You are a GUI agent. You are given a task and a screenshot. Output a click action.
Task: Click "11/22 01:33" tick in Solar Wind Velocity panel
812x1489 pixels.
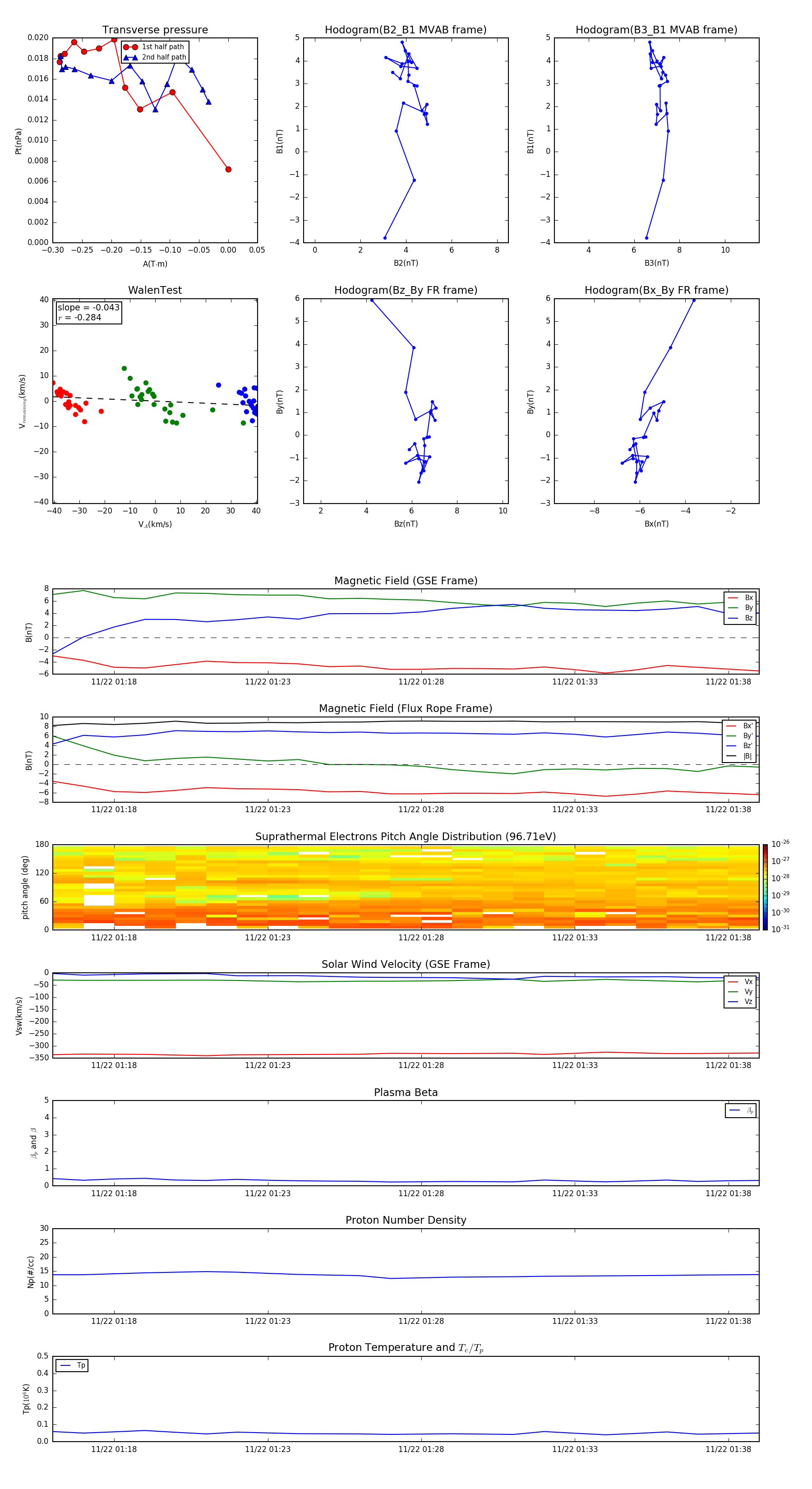pos(574,1065)
